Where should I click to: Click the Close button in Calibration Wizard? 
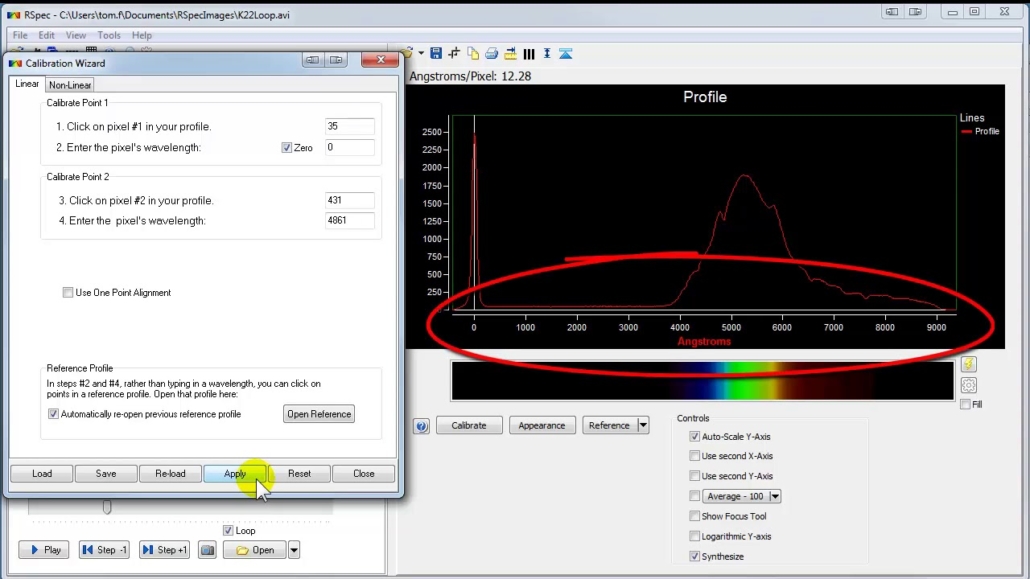[363, 473]
